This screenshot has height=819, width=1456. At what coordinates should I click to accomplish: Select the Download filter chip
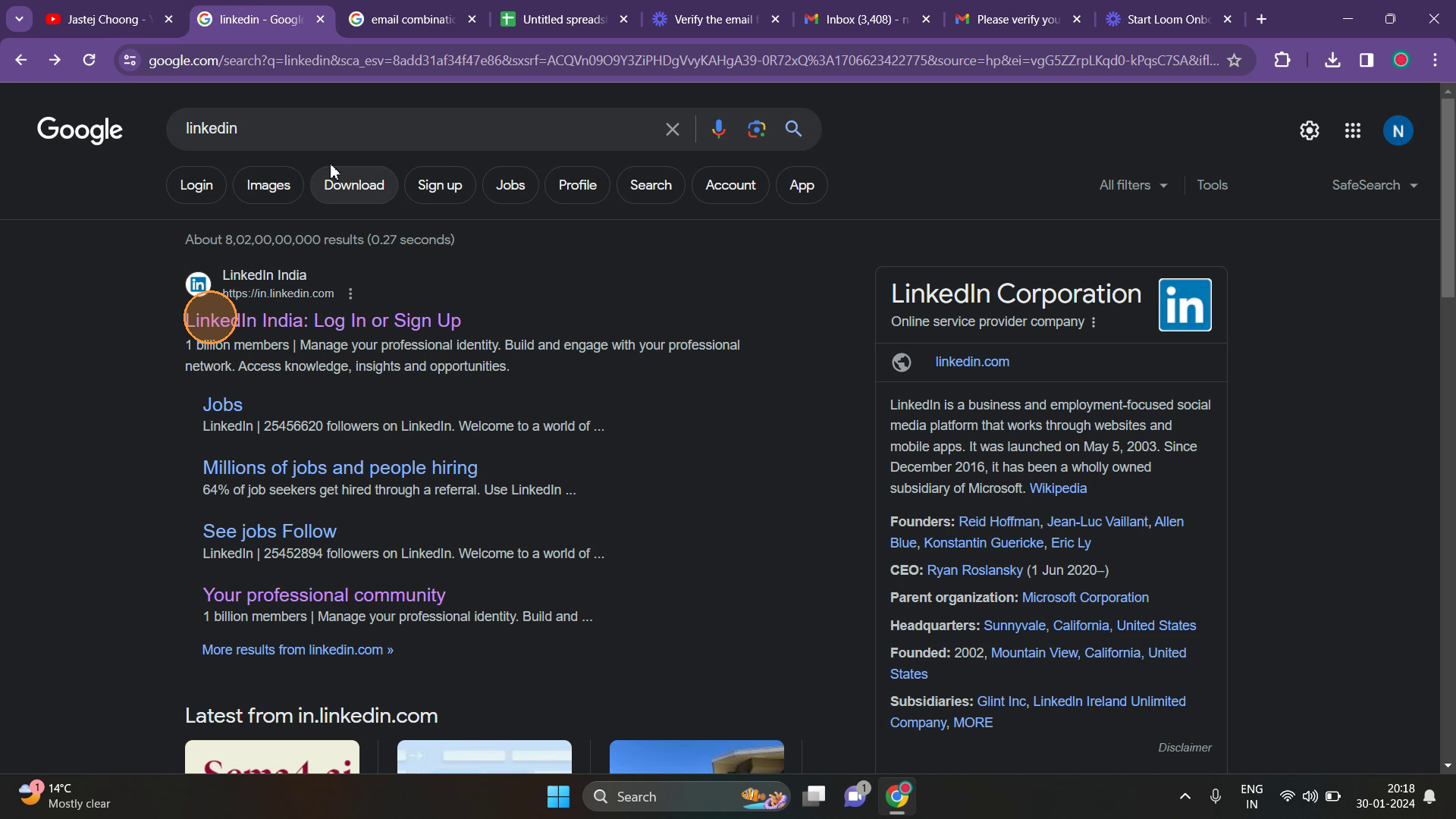[354, 185]
